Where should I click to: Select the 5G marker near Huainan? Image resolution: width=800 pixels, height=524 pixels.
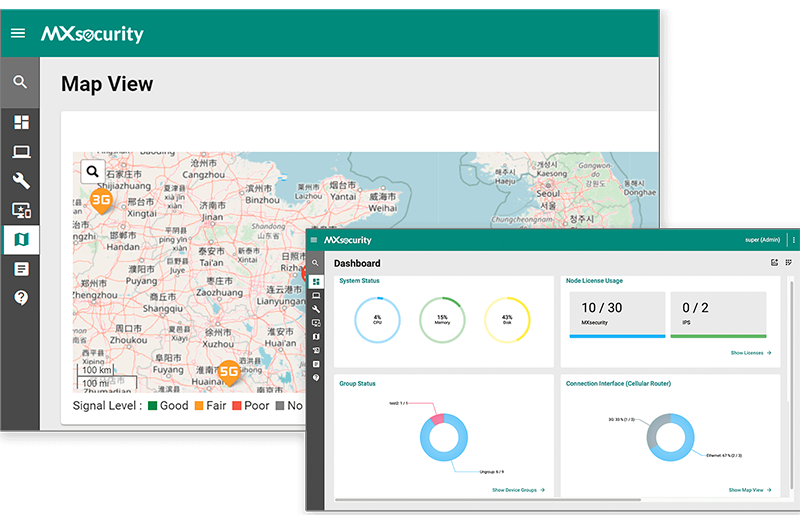229,373
